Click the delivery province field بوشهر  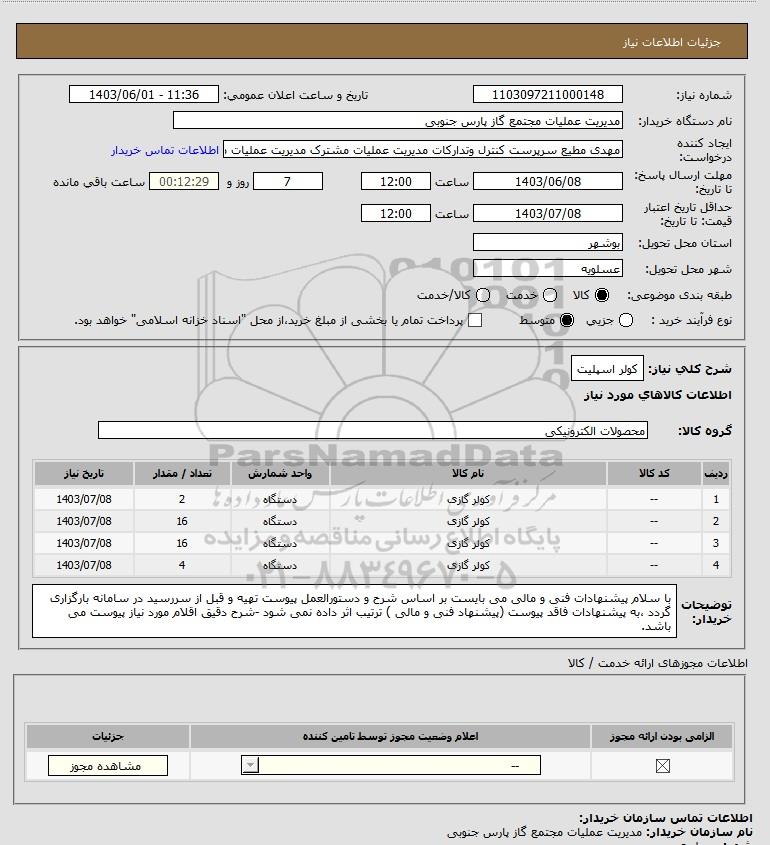tap(547, 243)
